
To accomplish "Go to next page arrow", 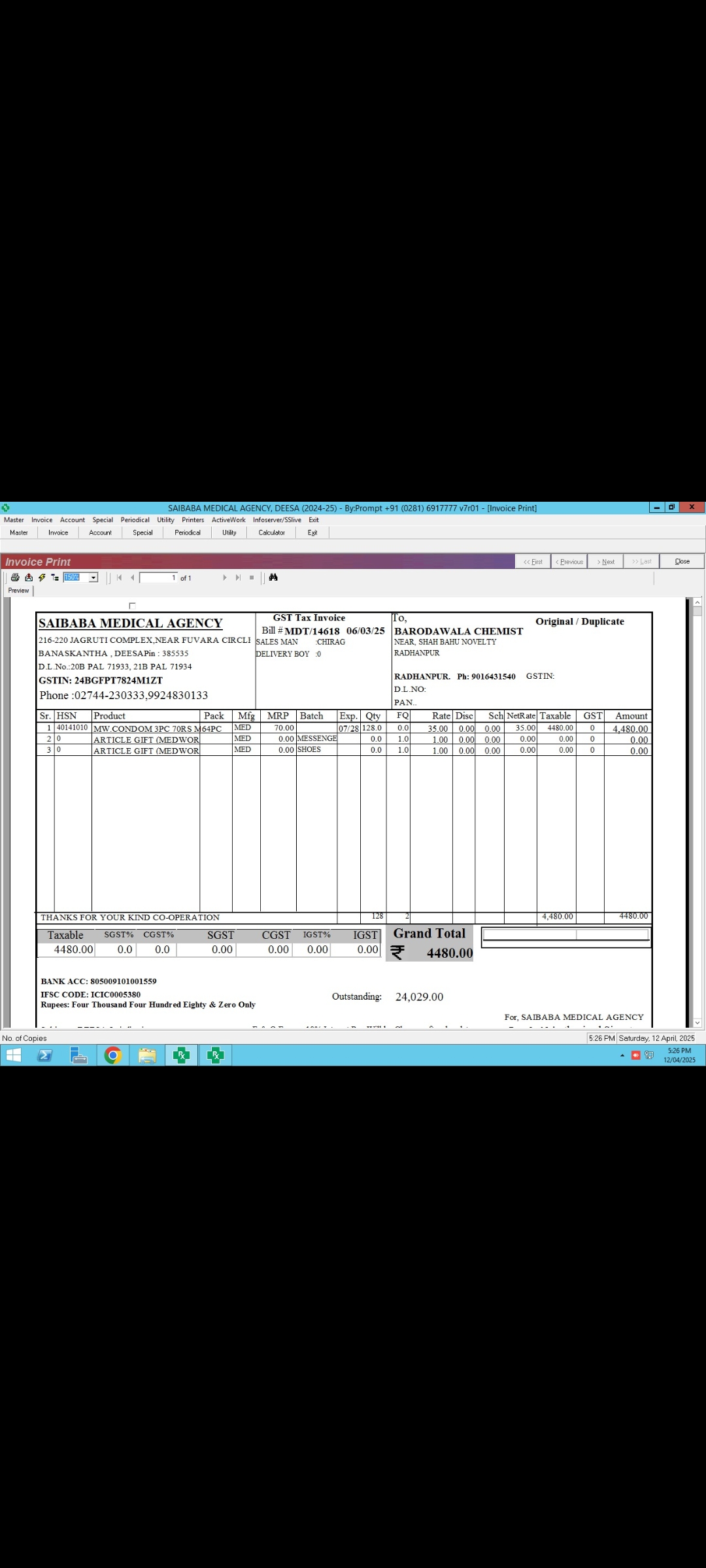I will [x=225, y=578].
